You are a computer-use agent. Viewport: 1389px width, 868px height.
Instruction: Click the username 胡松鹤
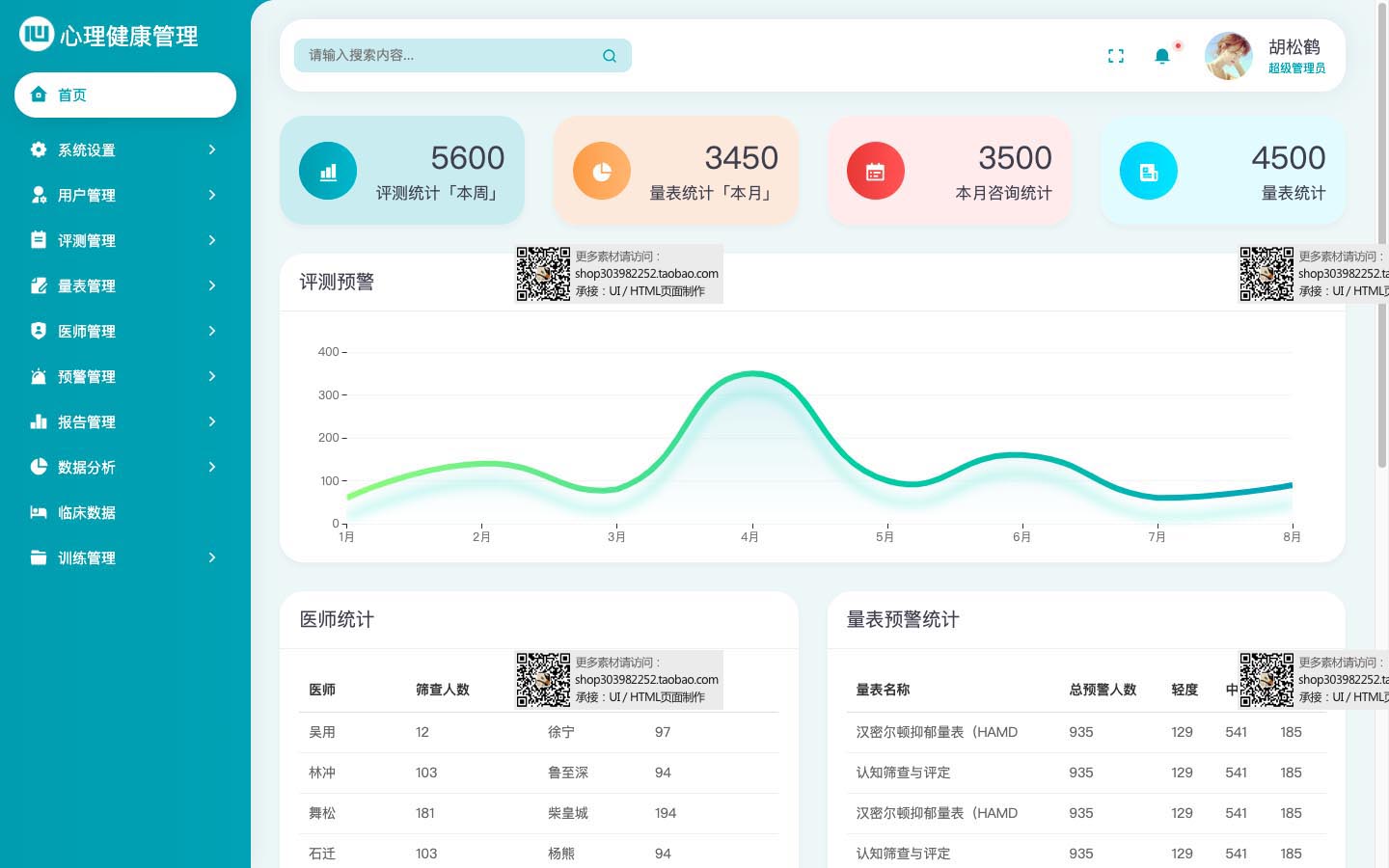tap(1294, 46)
